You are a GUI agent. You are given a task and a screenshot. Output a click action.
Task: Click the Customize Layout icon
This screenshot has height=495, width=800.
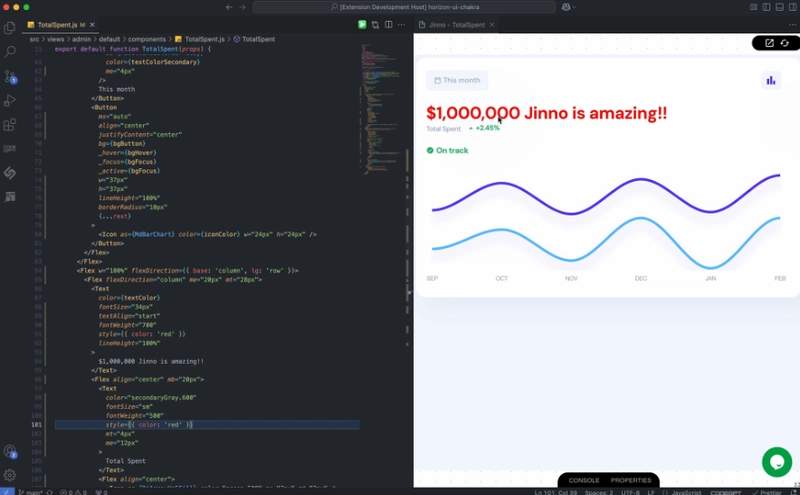[x=754, y=7]
